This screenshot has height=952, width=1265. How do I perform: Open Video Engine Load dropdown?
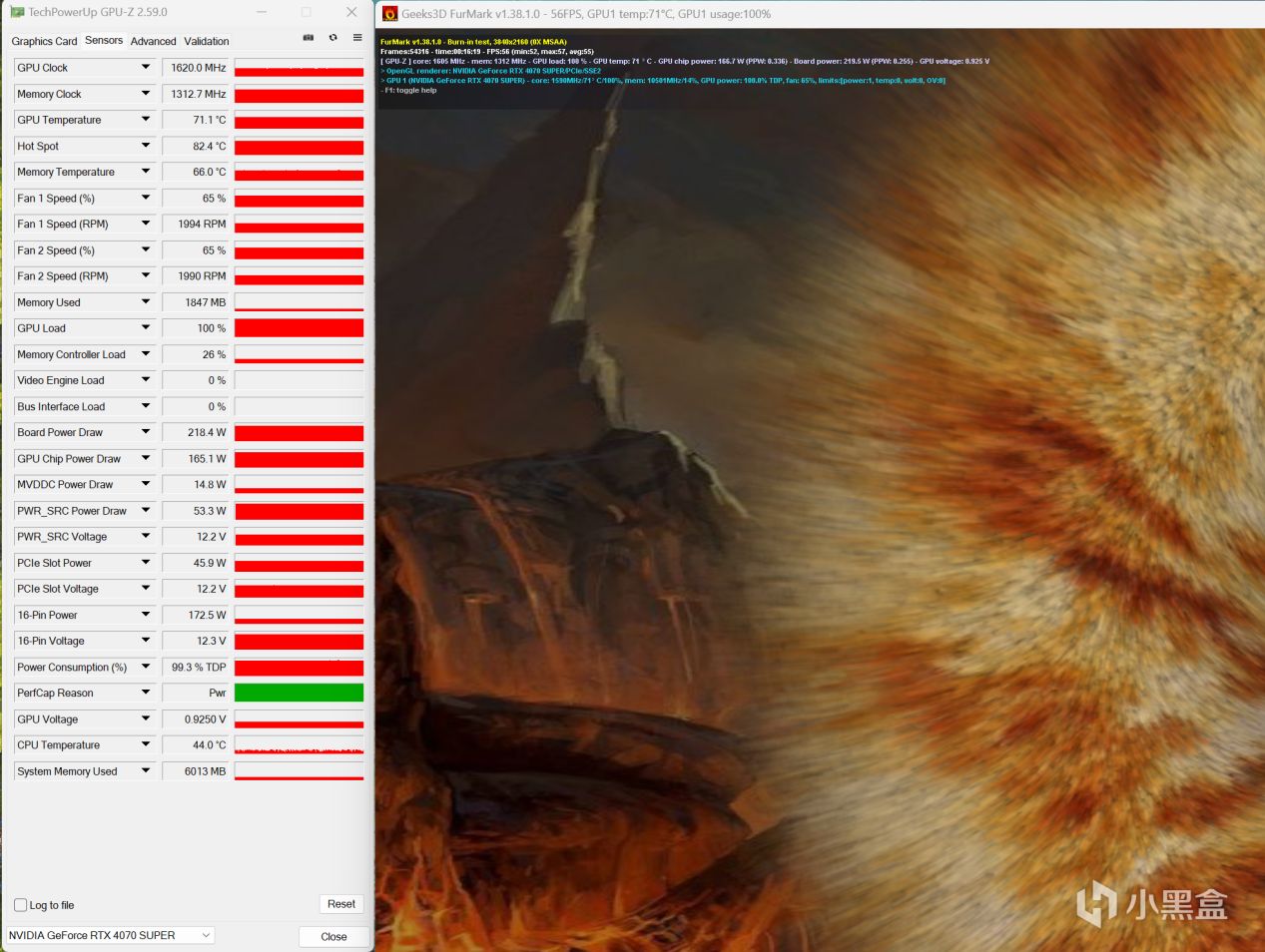point(146,380)
